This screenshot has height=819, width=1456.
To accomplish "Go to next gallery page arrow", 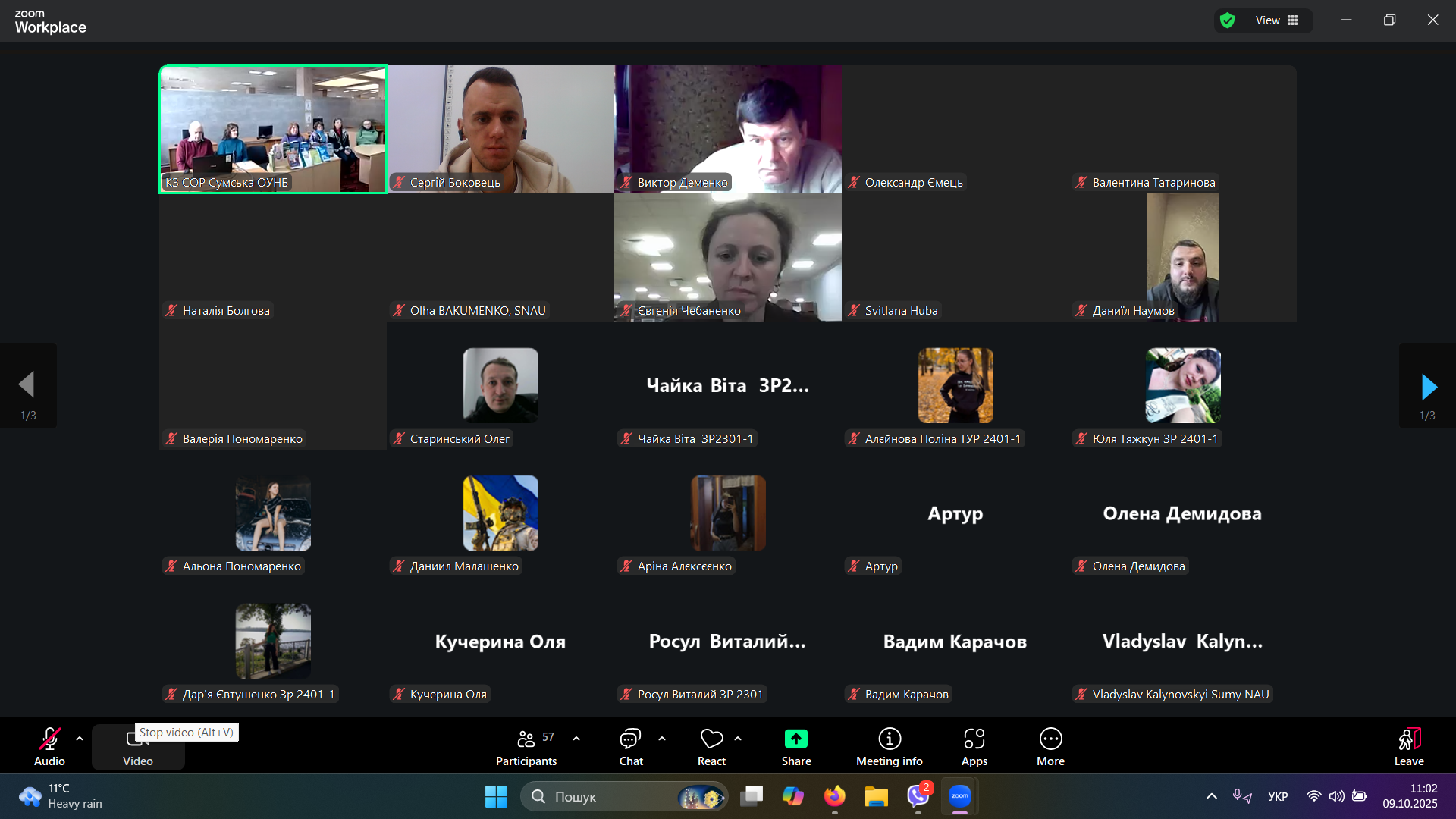I will click(x=1428, y=387).
